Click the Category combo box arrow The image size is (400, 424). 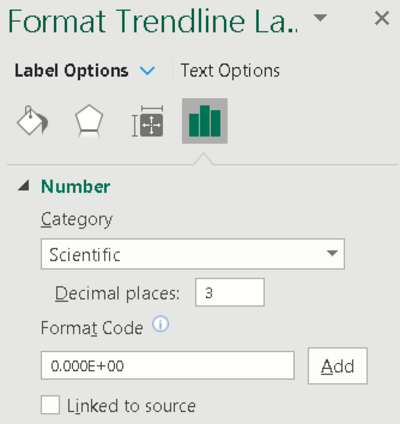pyautogui.click(x=332, y=254)
